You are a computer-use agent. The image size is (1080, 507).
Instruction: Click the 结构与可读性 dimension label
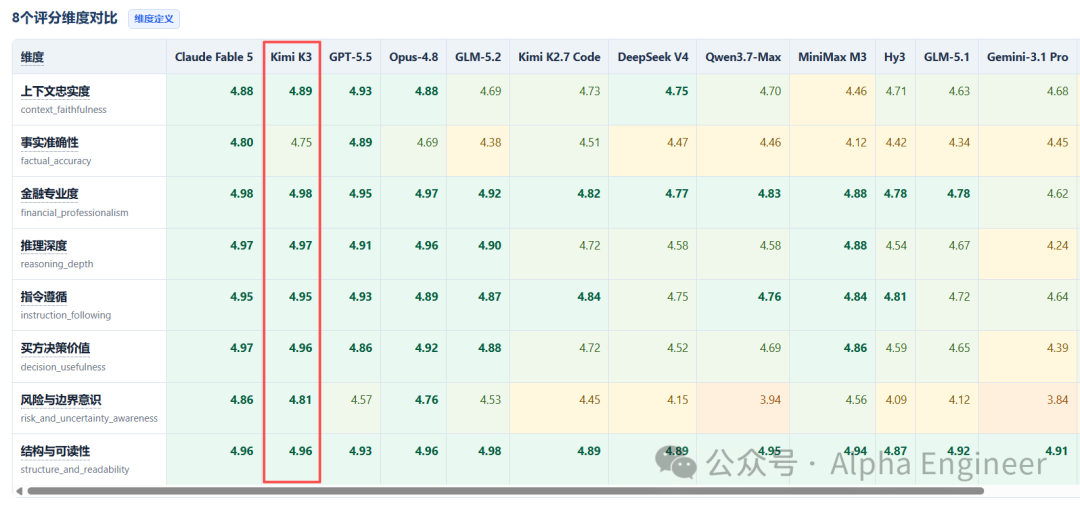click(55, 451)
